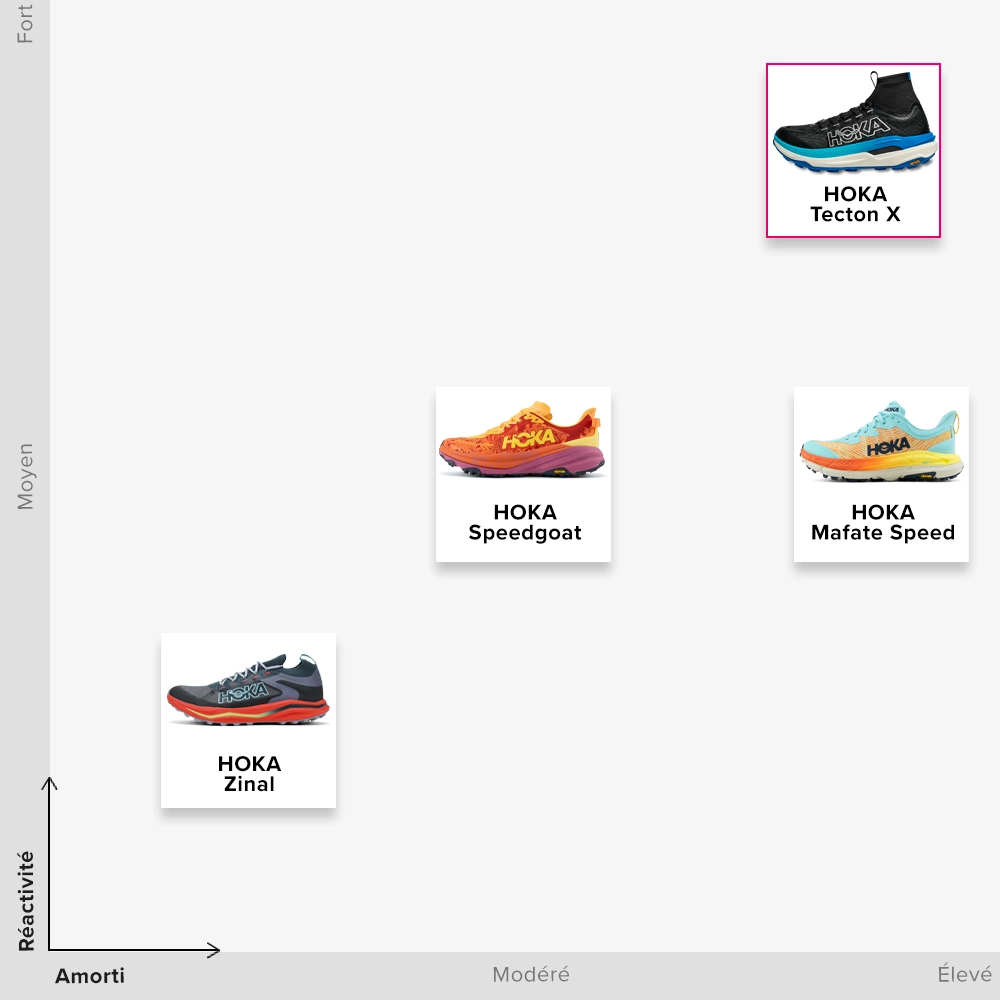Click the Élevé label on horizontal axis
This screenshot has width=1000, height=1000.
pos(964,974)
